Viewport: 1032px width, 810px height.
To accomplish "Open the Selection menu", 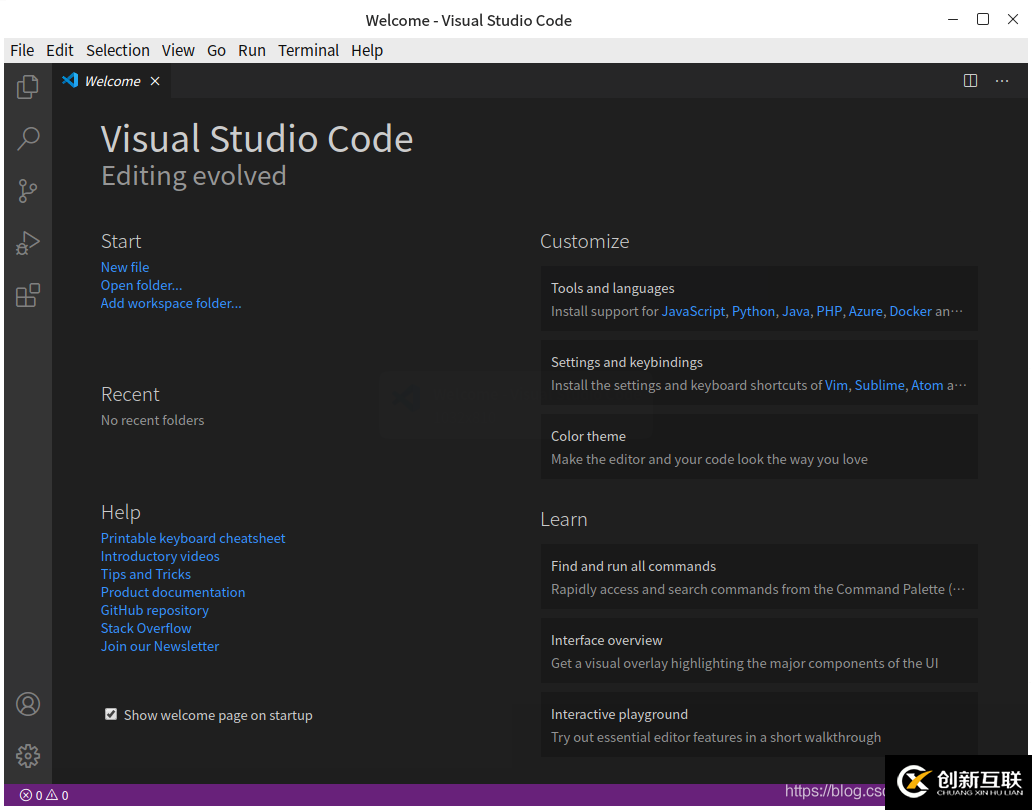I will tap(118, 51).
